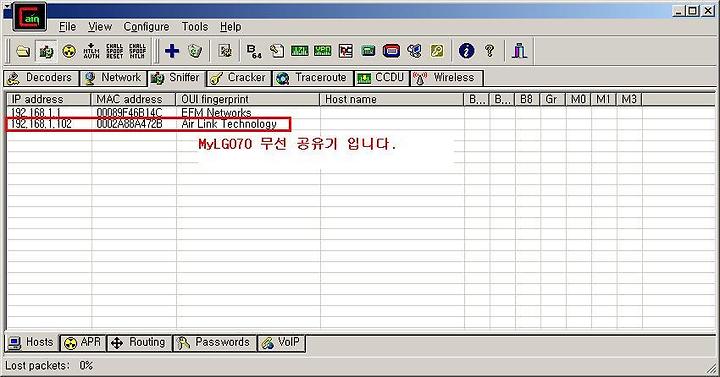Click the Box Revealer toolbar icon
Image resolution: width=720 pixels, height=377 pixels.
tap(346, 51)
